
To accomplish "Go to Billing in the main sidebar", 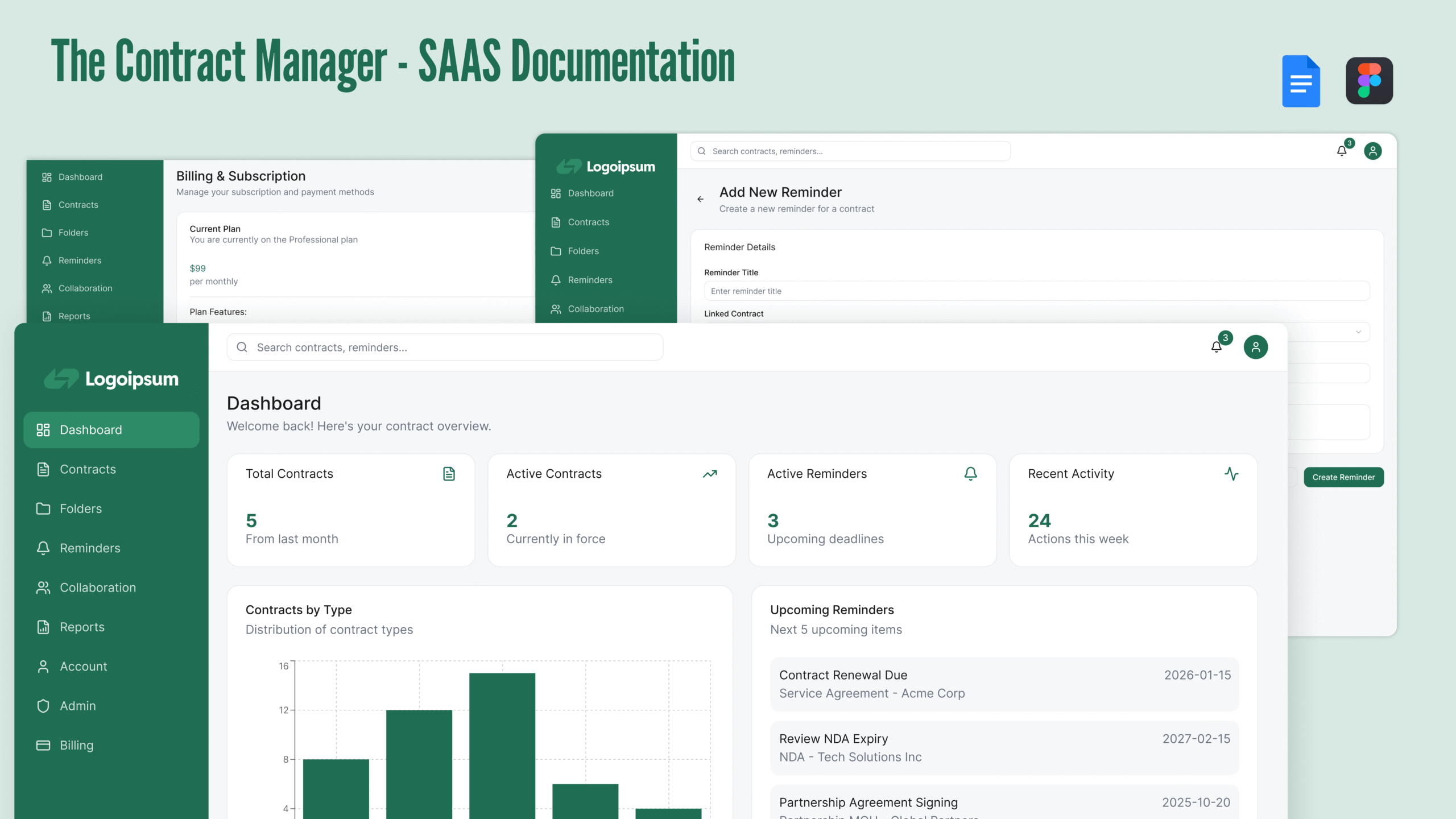I will 76,745.
